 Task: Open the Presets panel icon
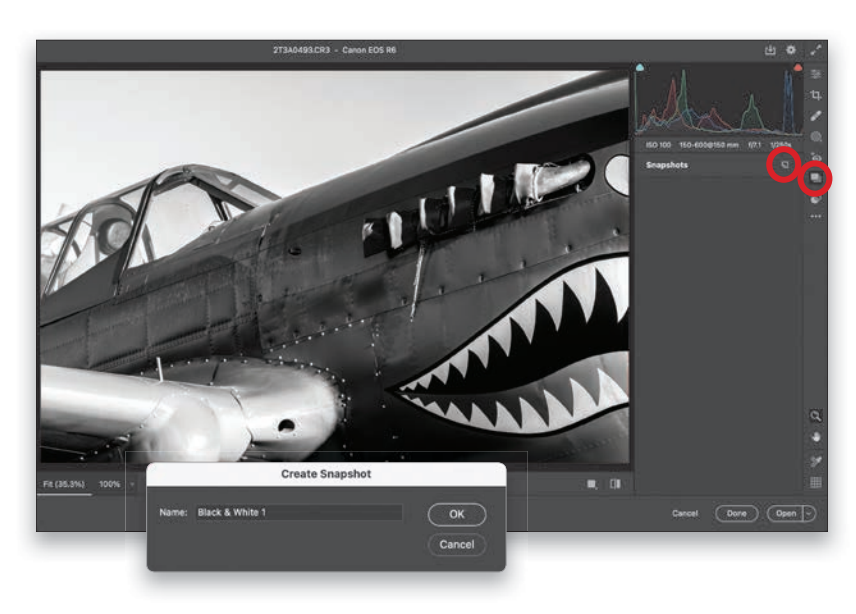[x=816, y=198]
